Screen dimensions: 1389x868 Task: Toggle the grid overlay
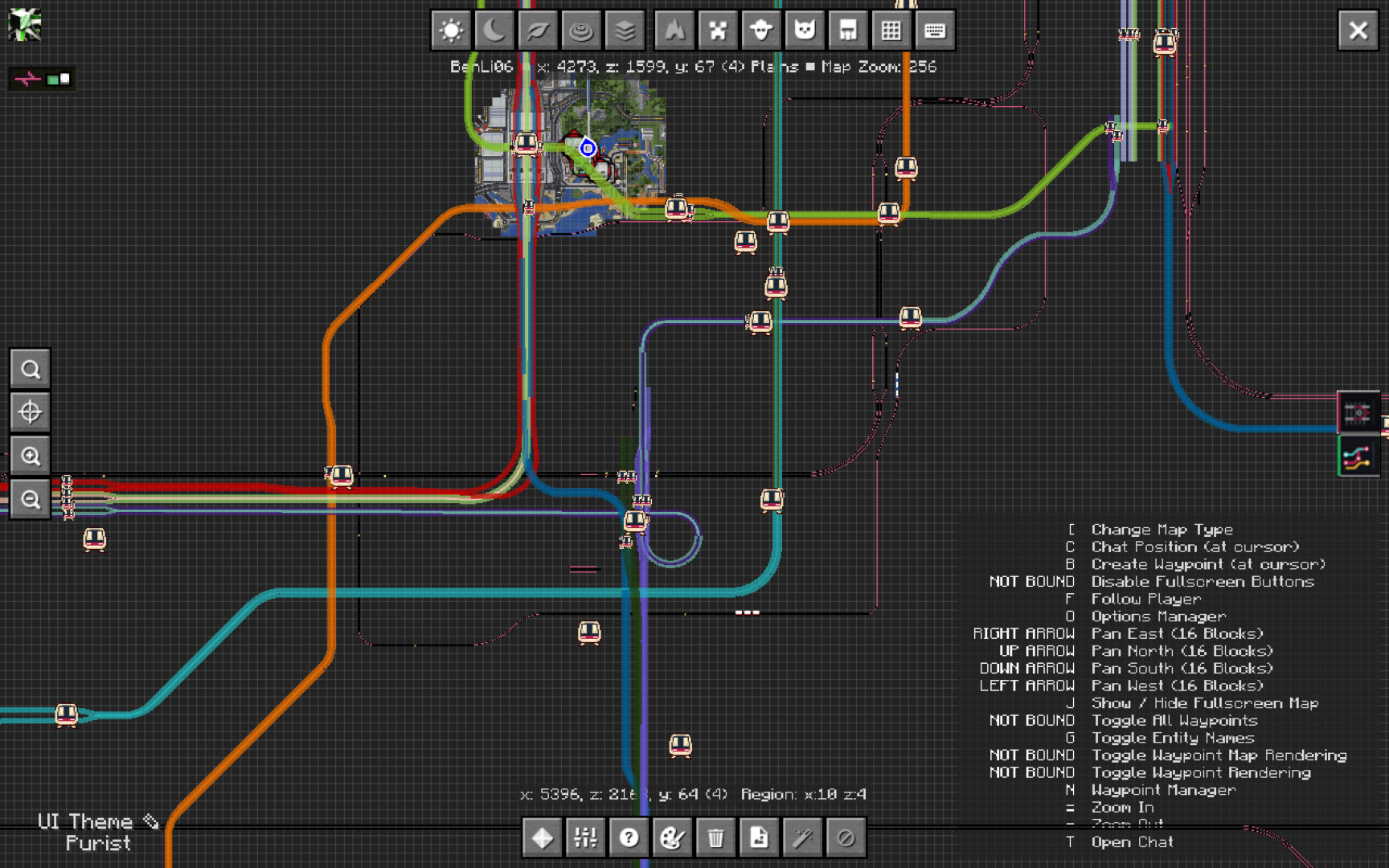point(891,31)
